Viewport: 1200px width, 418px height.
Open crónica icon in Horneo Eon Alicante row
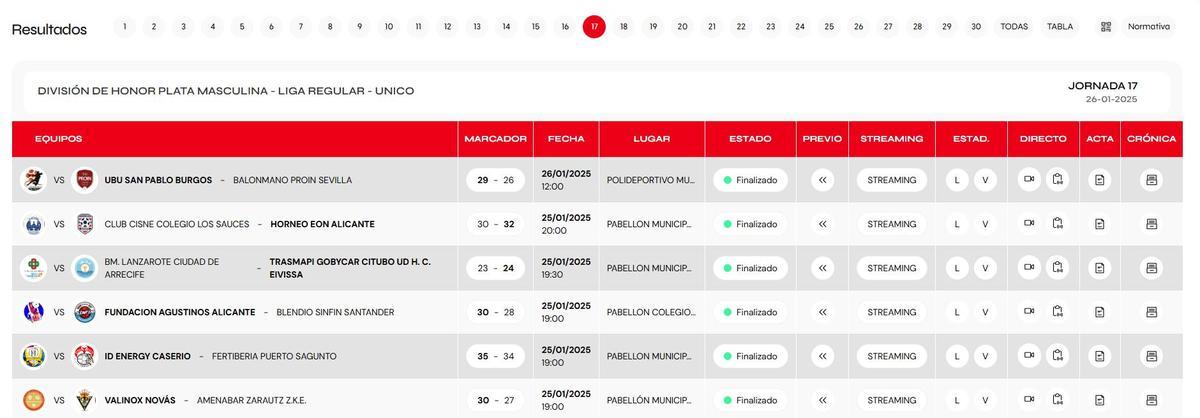(1151, 224)
